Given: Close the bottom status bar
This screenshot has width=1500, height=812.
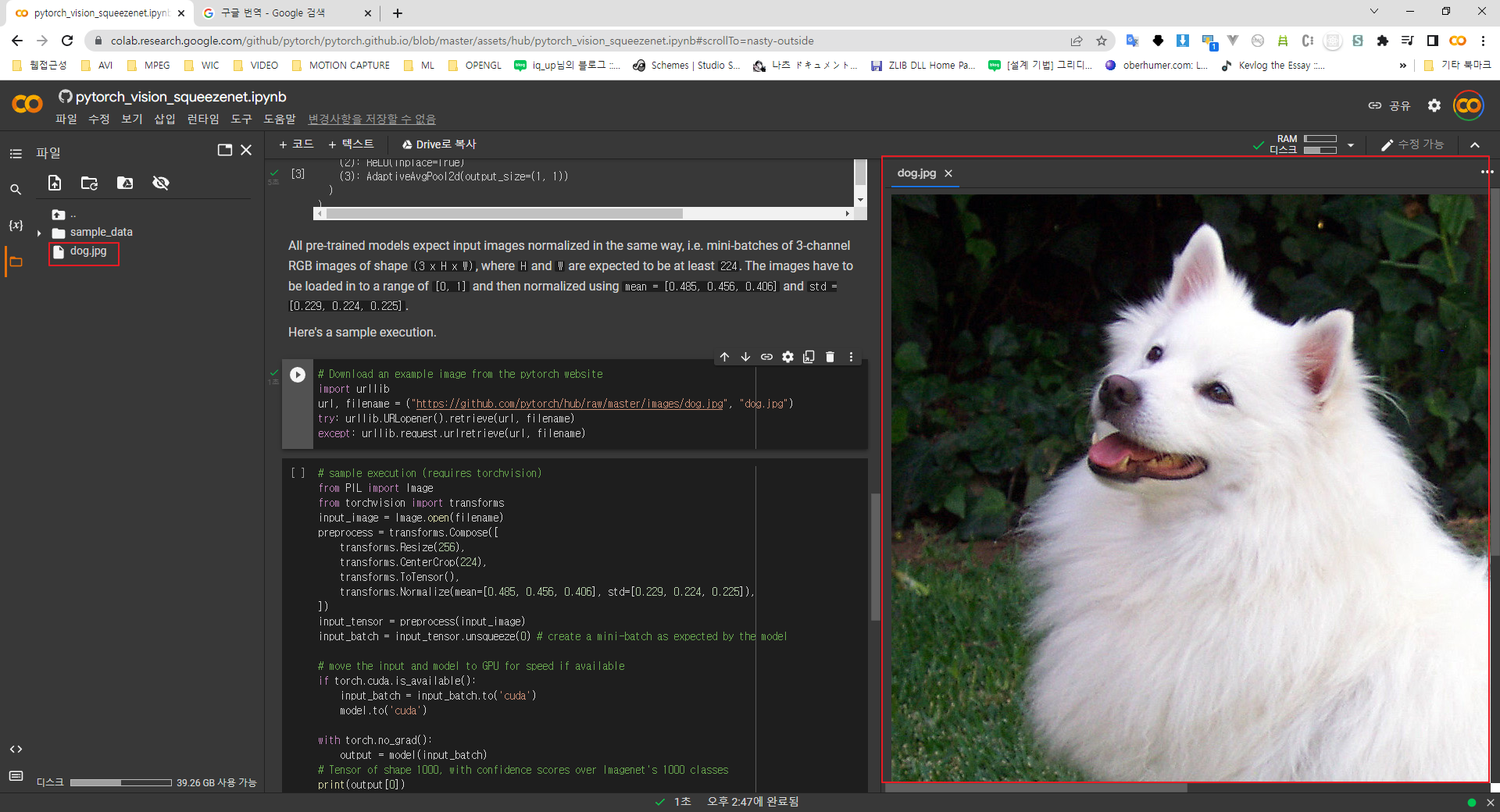Looking at the screenshot, I should click(1491, 803).
